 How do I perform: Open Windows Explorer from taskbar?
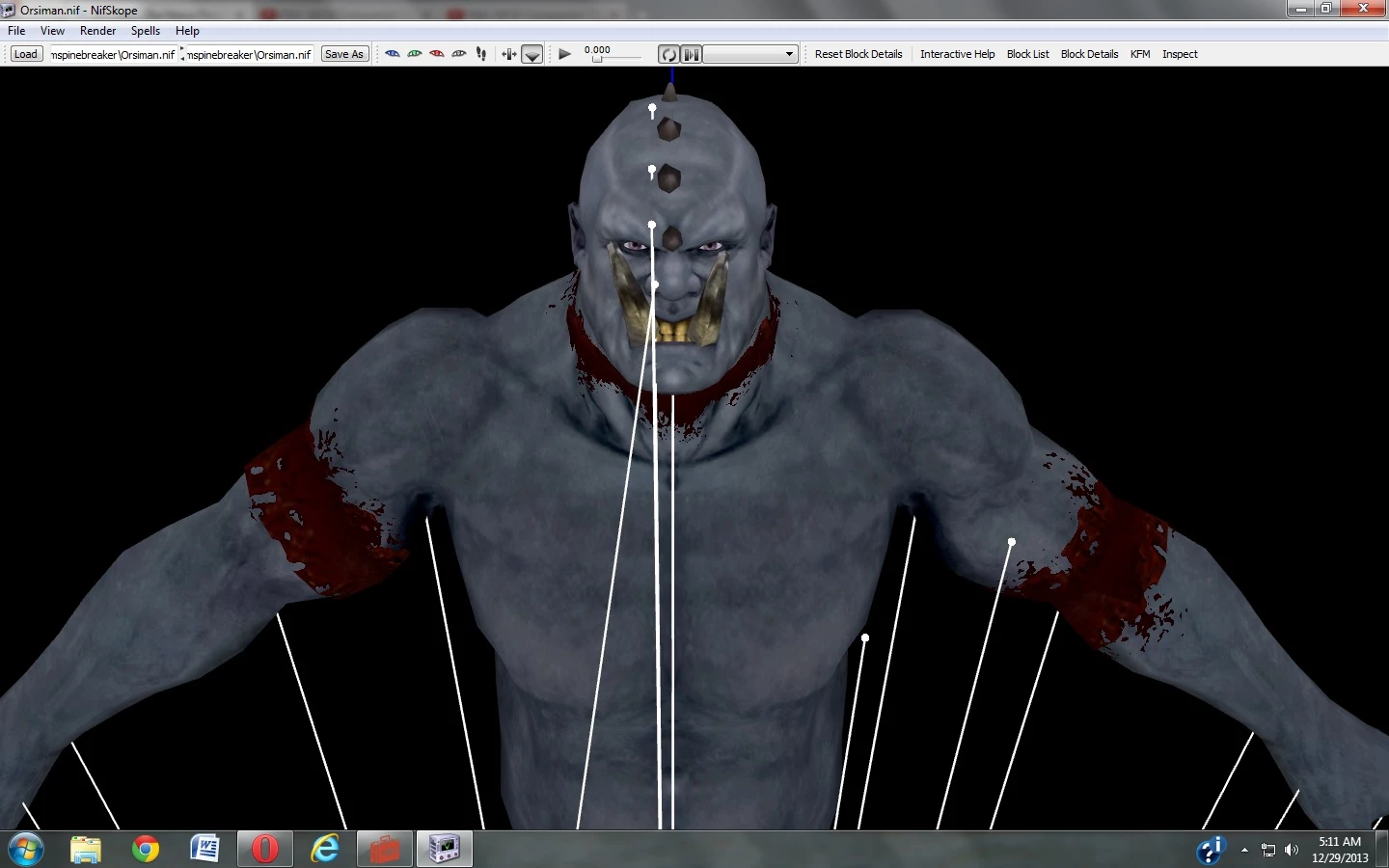[86, 850]
